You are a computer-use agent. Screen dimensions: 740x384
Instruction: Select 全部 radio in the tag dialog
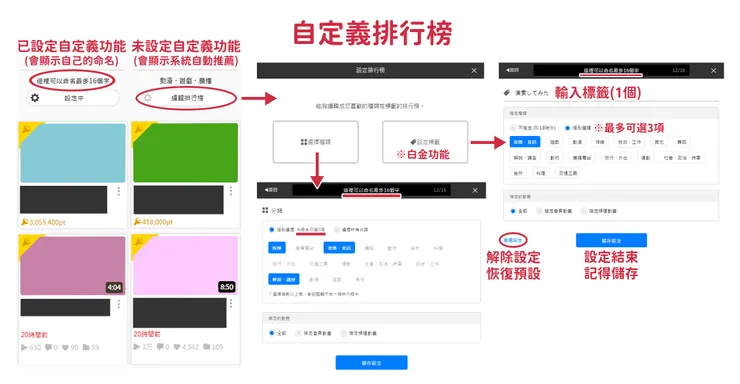pos(513,211)
